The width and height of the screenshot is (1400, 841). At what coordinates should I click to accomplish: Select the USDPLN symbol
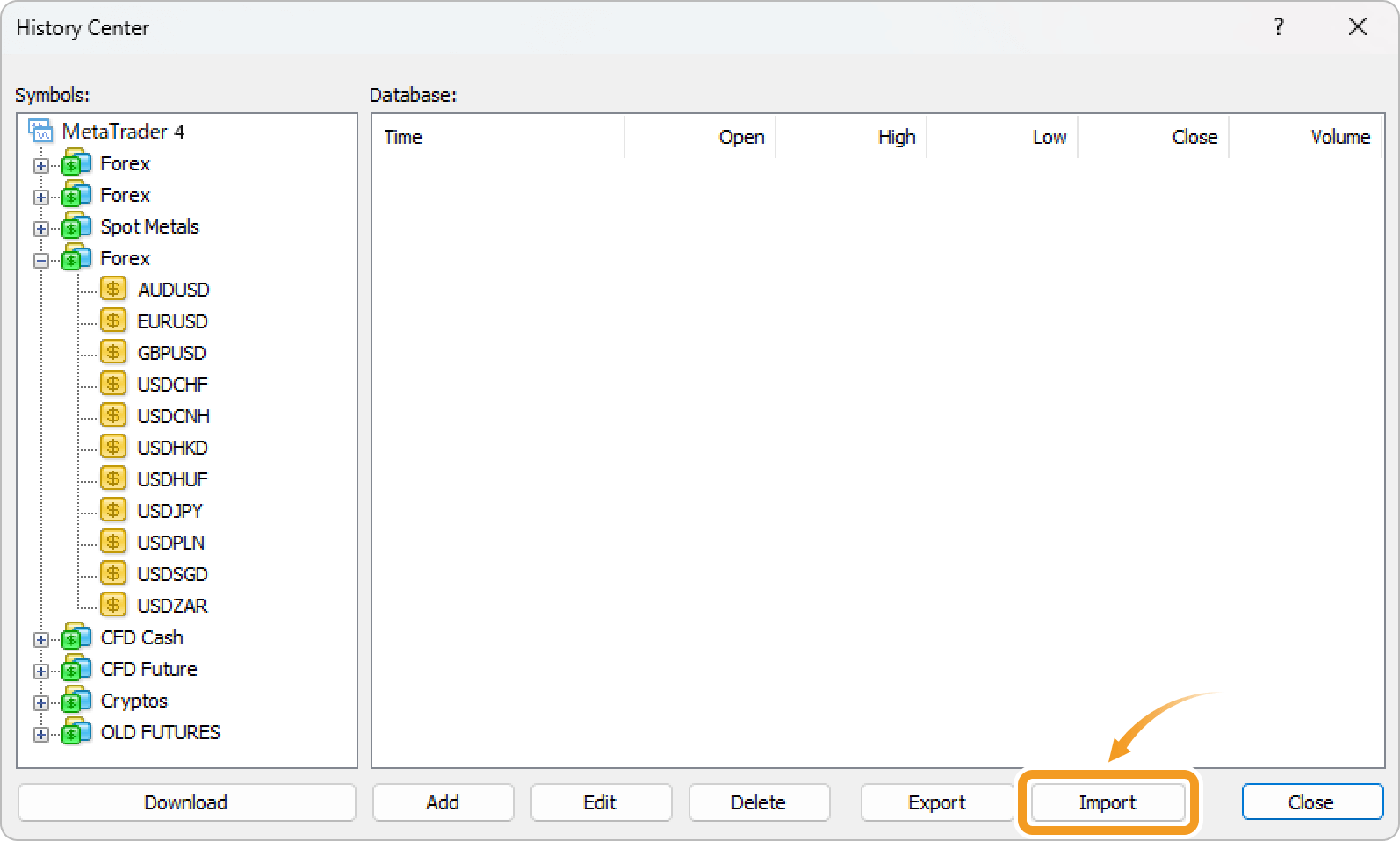(x=171, y=543)
